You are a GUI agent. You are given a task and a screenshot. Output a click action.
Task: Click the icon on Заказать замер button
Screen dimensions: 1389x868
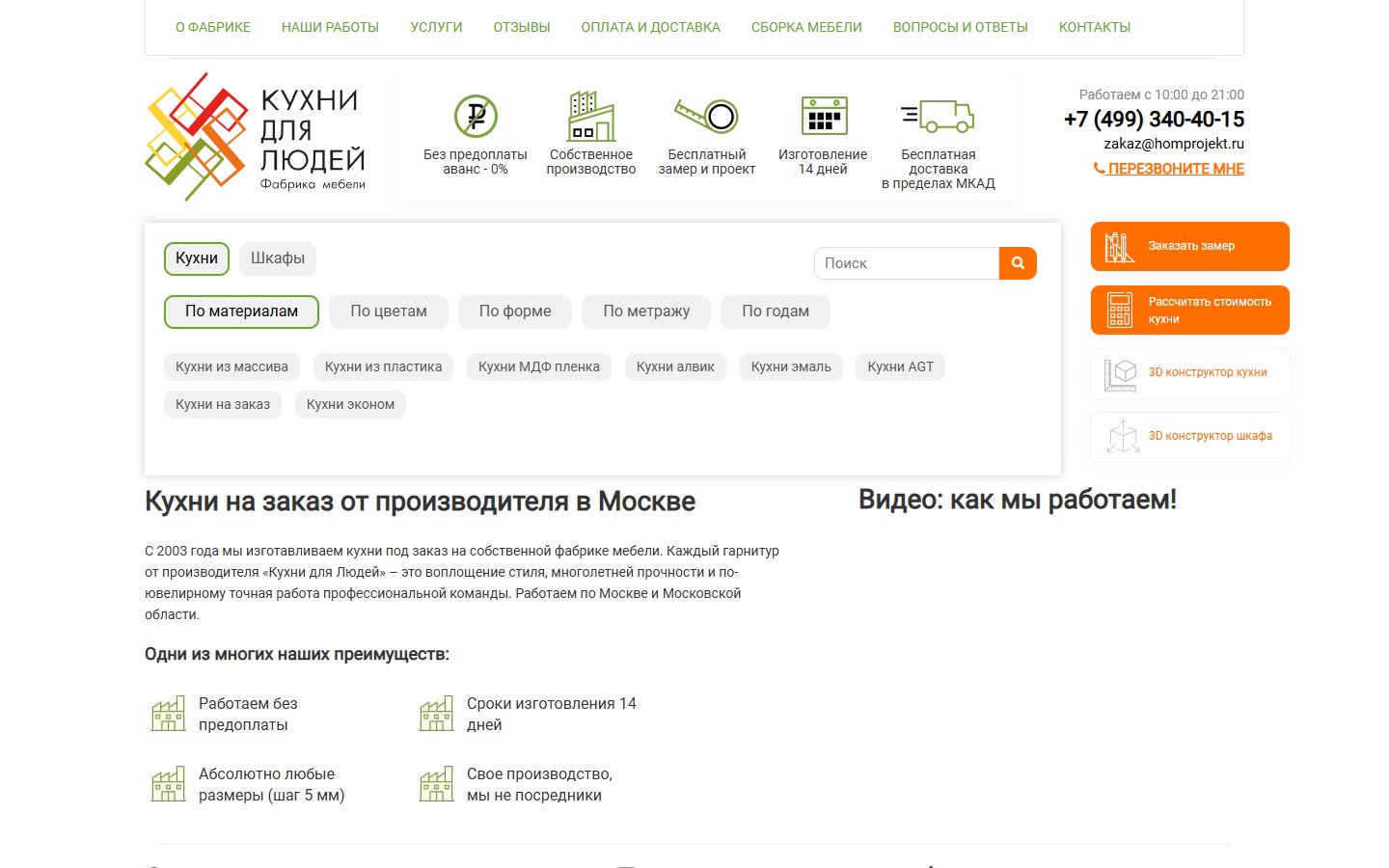point(1119,247)
